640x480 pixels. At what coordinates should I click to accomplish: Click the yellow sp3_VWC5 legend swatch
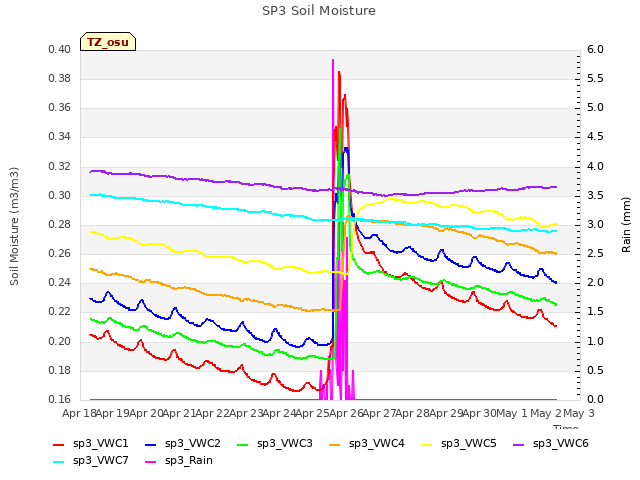click(427, 445)
